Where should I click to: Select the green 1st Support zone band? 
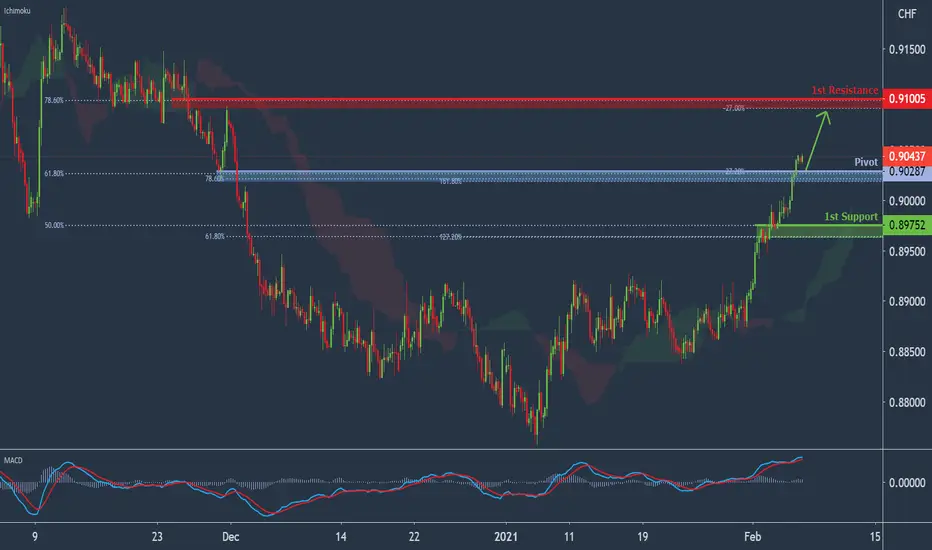click(x=819, y=231)
